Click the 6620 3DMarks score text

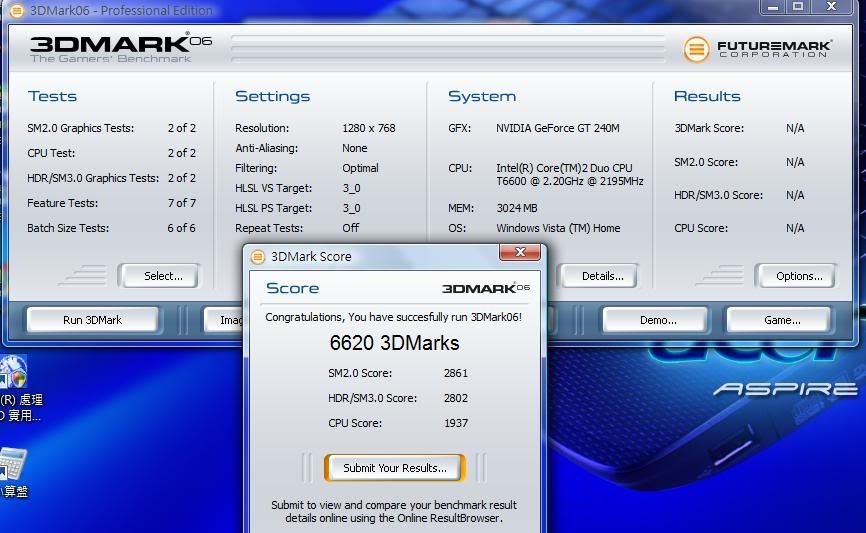point(394,343)
